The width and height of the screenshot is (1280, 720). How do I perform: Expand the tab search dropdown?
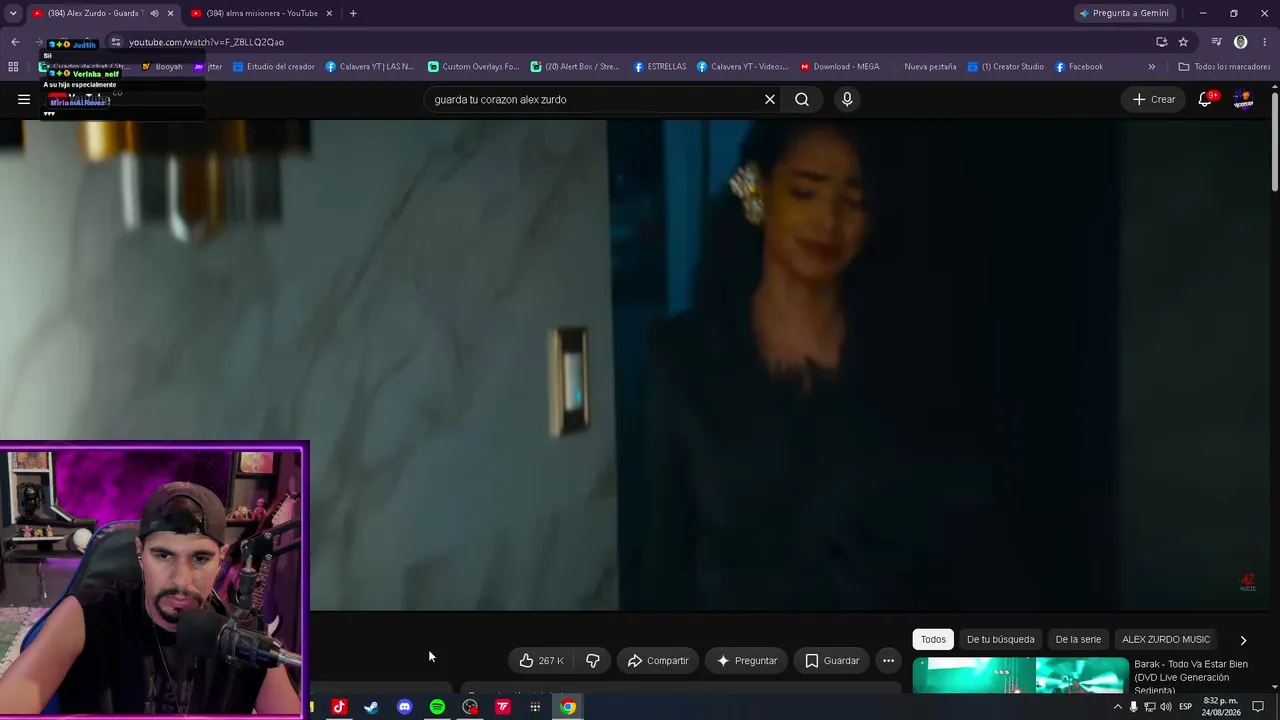click(x=13, y=13)
